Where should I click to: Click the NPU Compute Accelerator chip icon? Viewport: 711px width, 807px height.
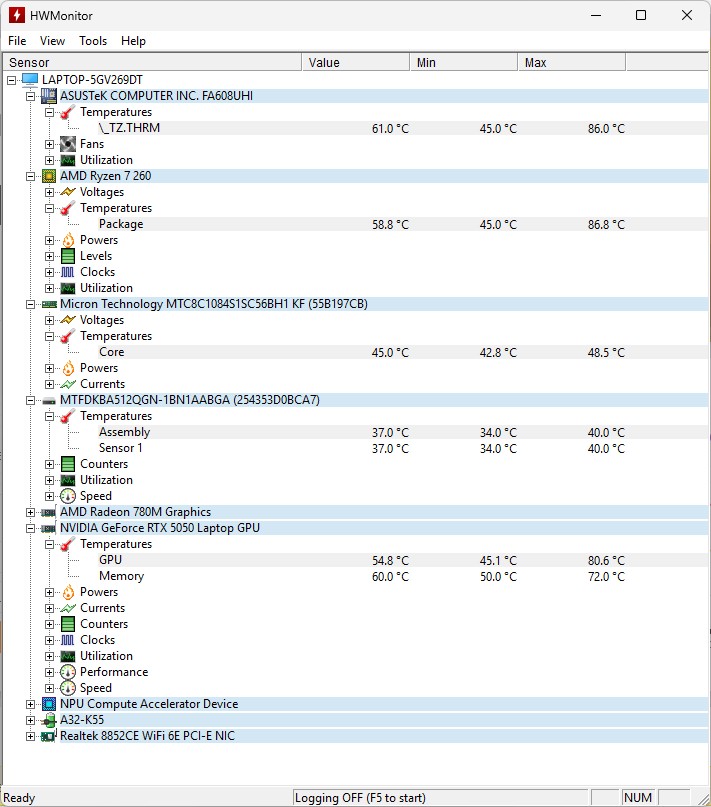coord(49,704)
